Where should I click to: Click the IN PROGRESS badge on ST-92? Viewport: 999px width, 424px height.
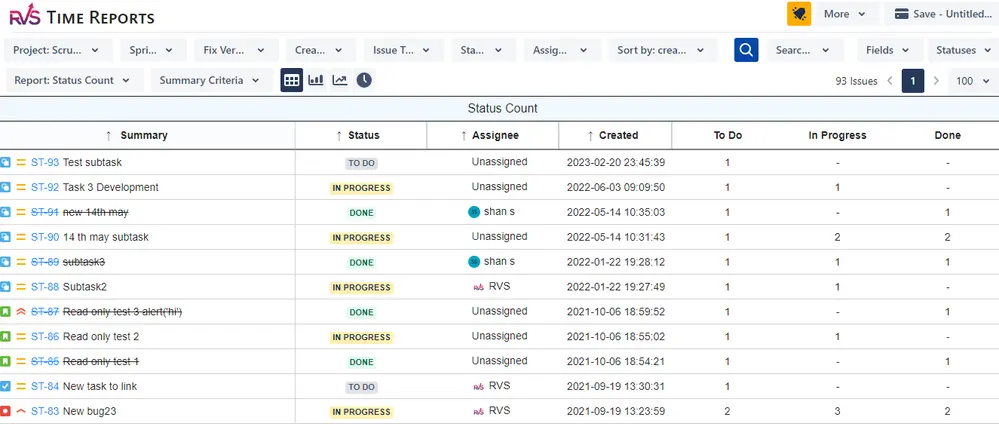(361, 188)
